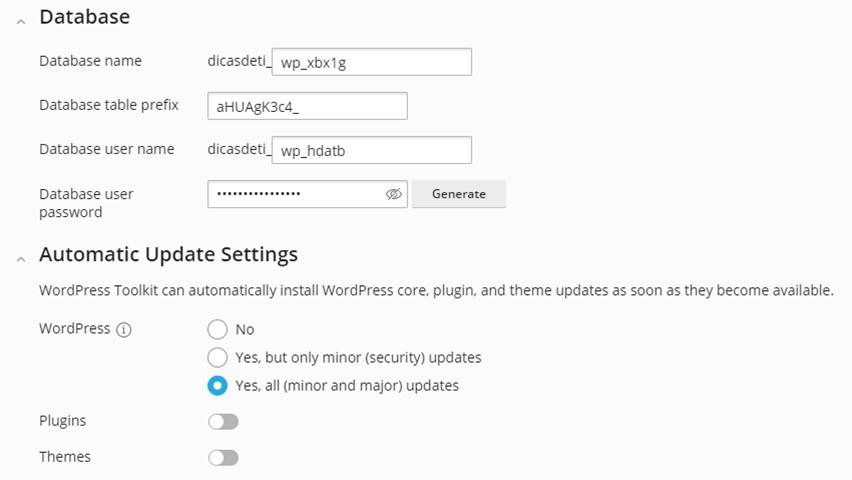
Task: Click the "Database table prefix" label
Action: pos(108,105)
